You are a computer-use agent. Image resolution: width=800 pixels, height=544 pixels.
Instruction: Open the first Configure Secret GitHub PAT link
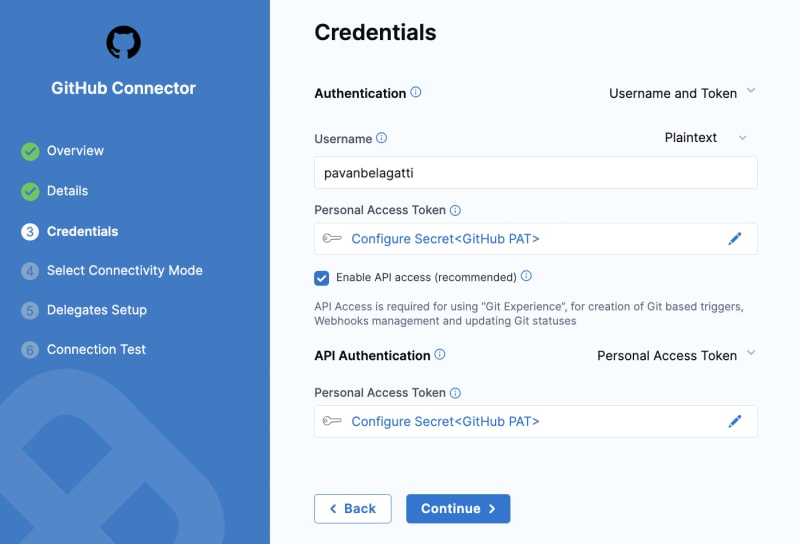[x=445, y=239]
